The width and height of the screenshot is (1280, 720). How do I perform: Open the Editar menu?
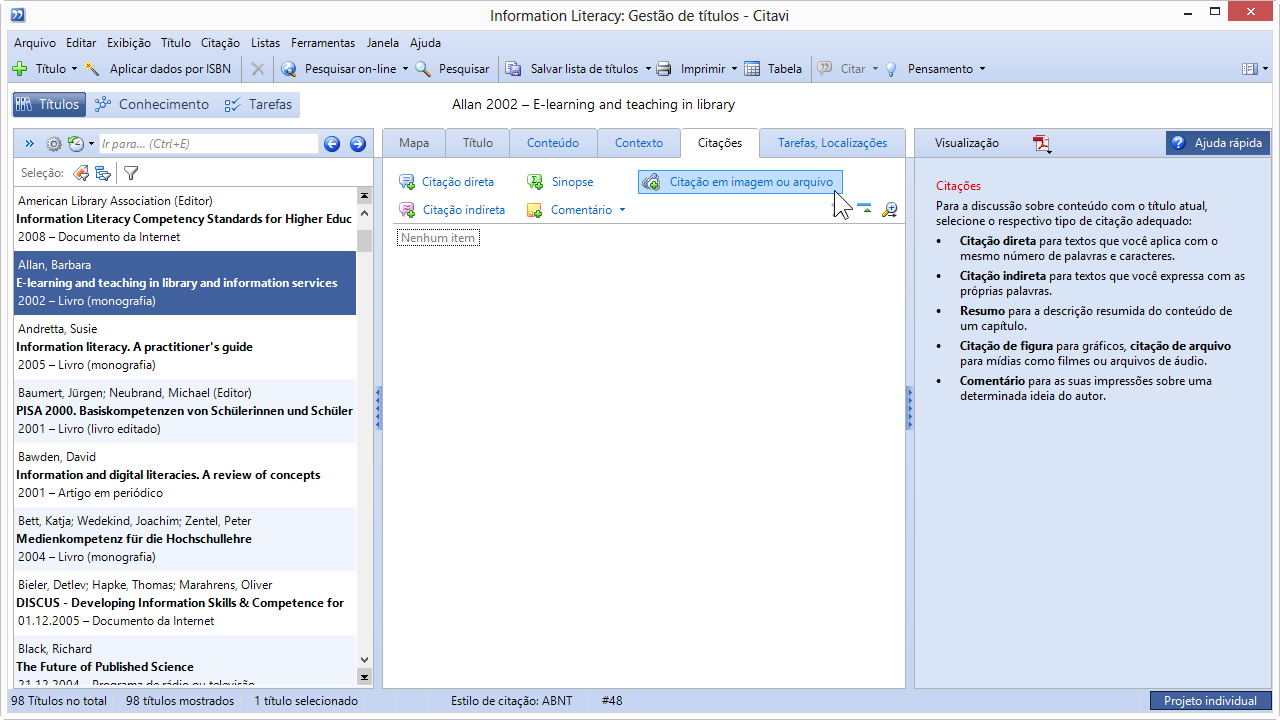point(81,43)
